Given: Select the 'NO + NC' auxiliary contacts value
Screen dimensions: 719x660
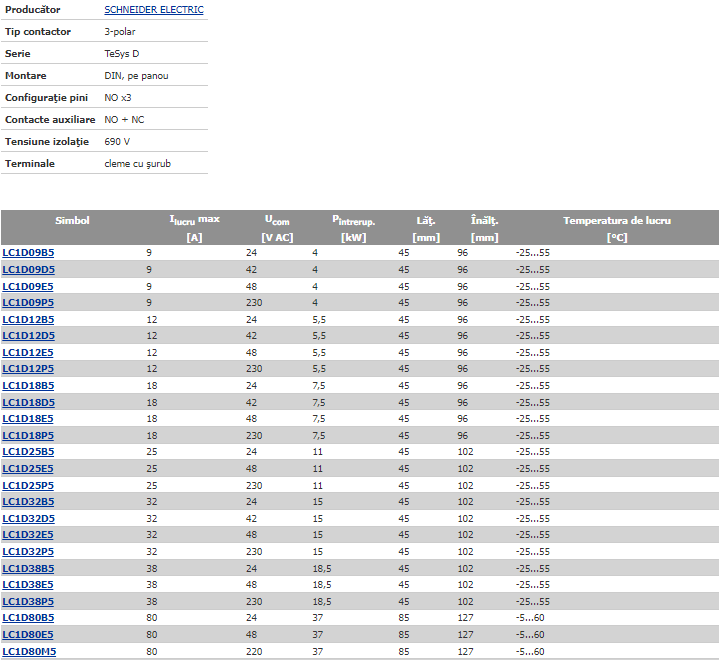Looking at the screenshot, I should [x=124, y=120].
